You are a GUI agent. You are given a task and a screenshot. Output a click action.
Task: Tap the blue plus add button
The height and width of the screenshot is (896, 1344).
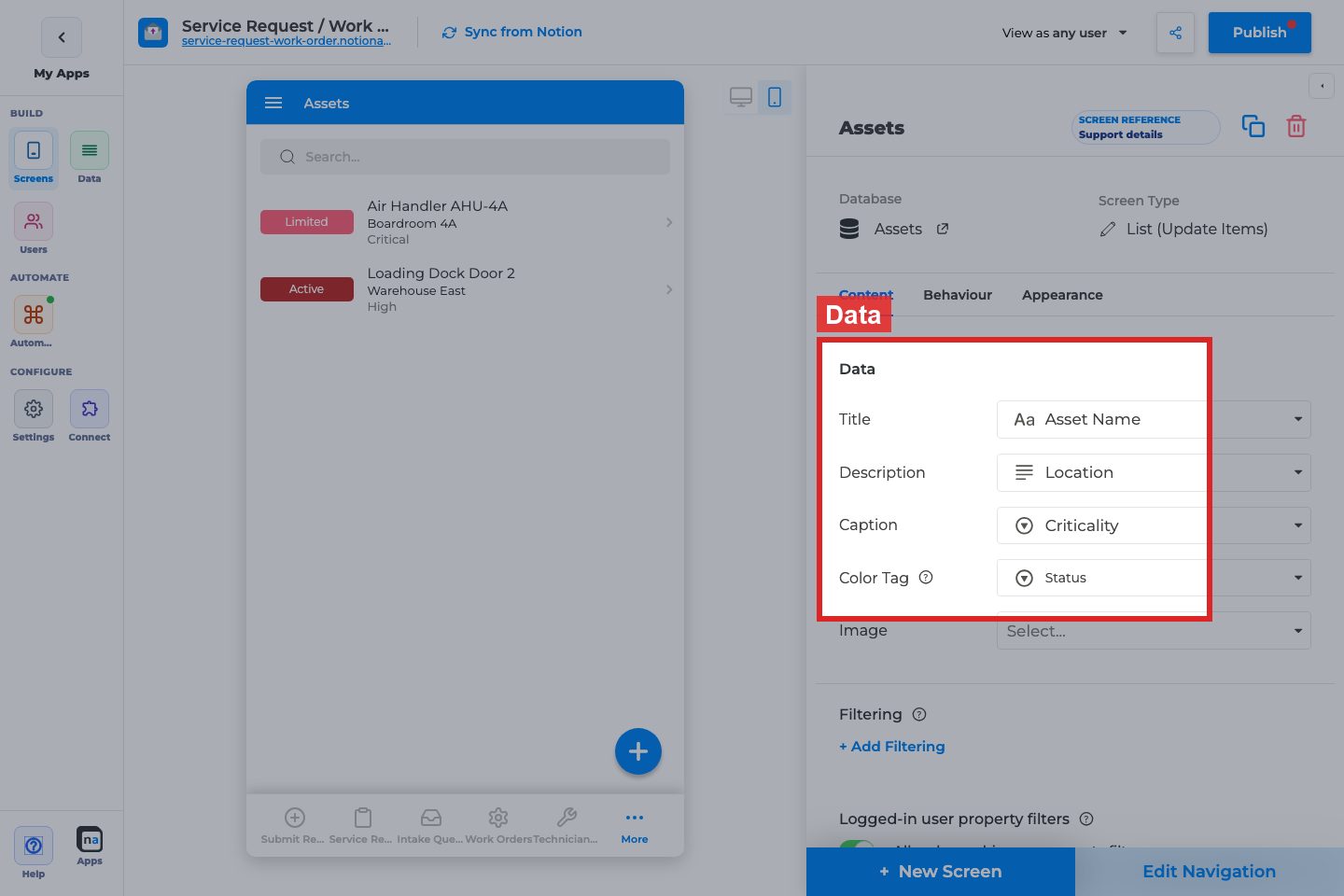(638, 751)
